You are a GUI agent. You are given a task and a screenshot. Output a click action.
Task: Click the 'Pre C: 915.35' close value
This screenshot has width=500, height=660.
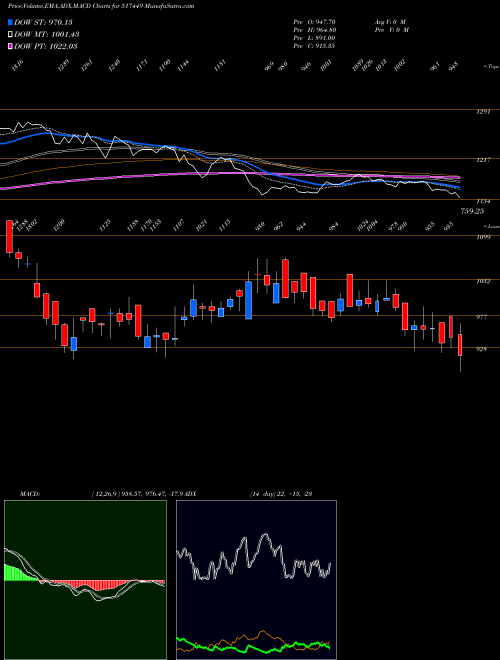click(314, 46)
